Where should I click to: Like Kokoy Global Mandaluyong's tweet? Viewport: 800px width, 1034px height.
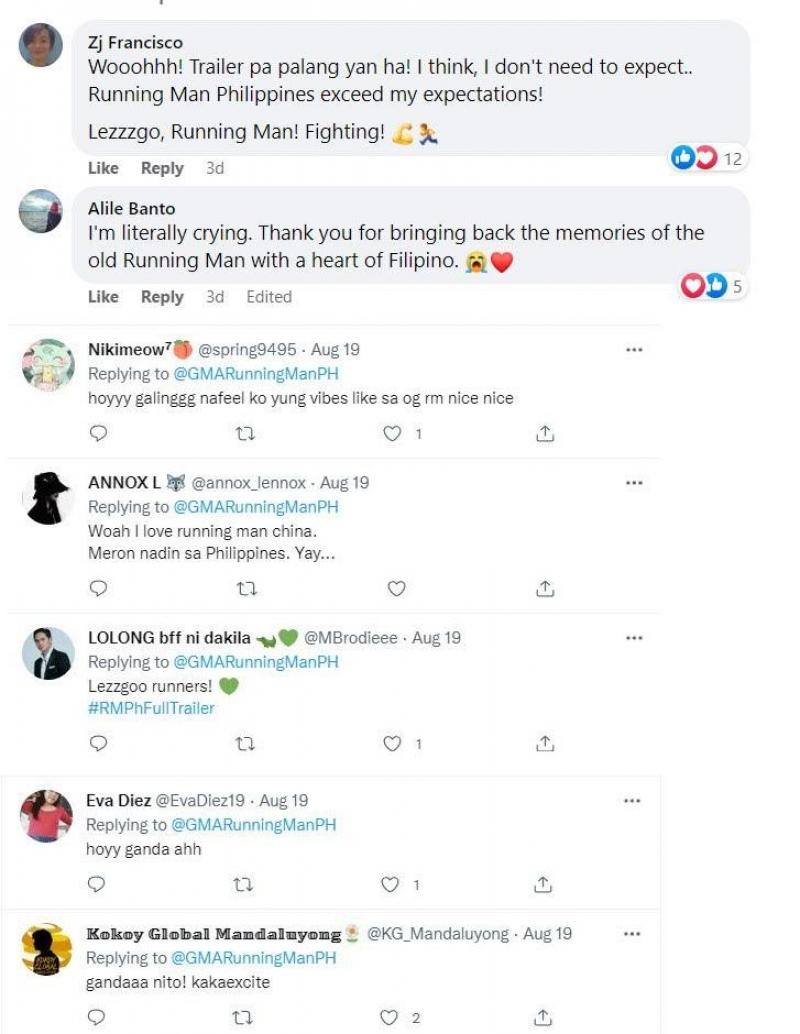coord(391,1018)
